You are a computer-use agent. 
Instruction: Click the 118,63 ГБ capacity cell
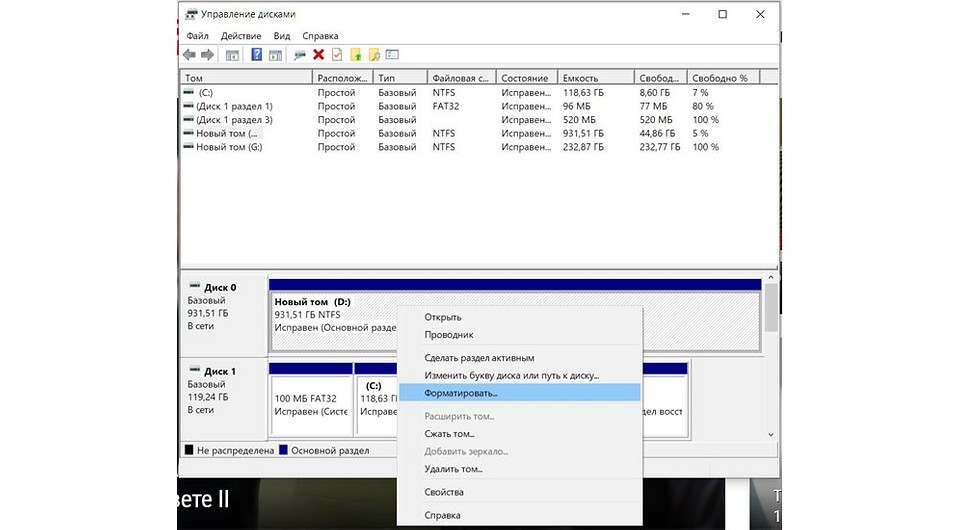coord(583,92)
